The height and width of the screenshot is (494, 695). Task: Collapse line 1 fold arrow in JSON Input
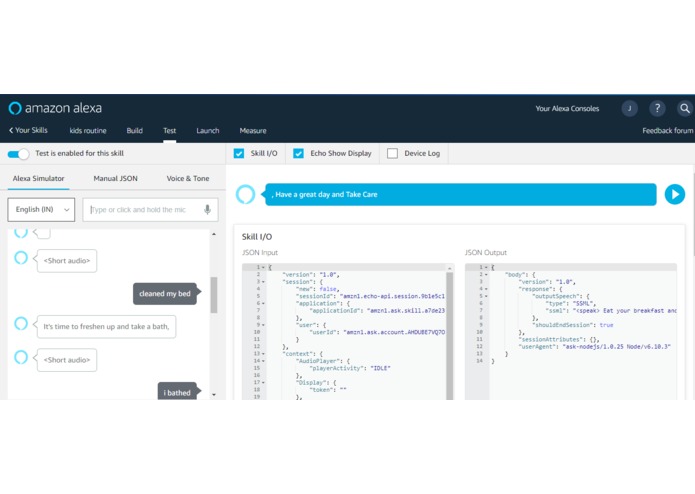(x=263, y=267)
